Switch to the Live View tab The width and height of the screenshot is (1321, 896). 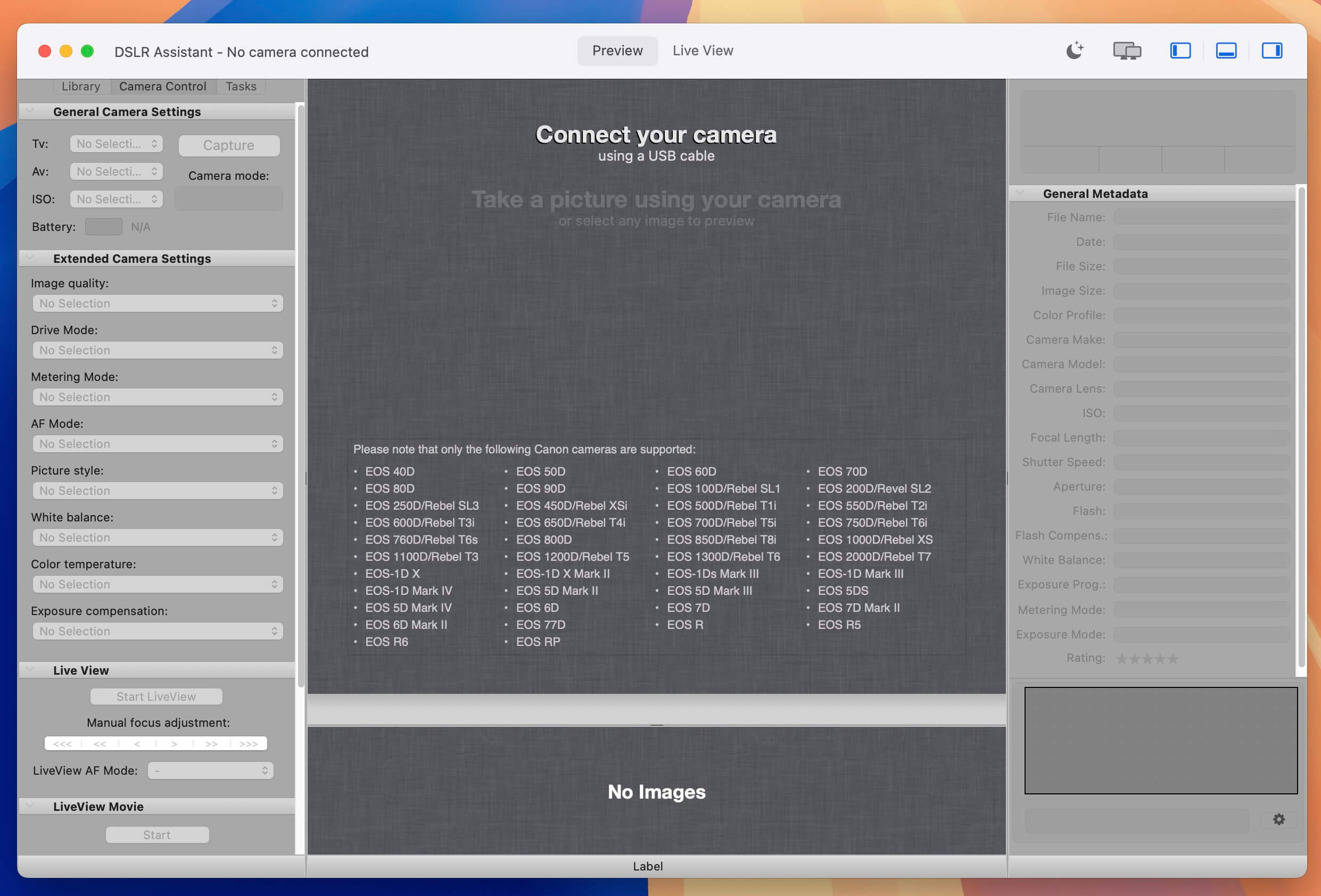703,51
